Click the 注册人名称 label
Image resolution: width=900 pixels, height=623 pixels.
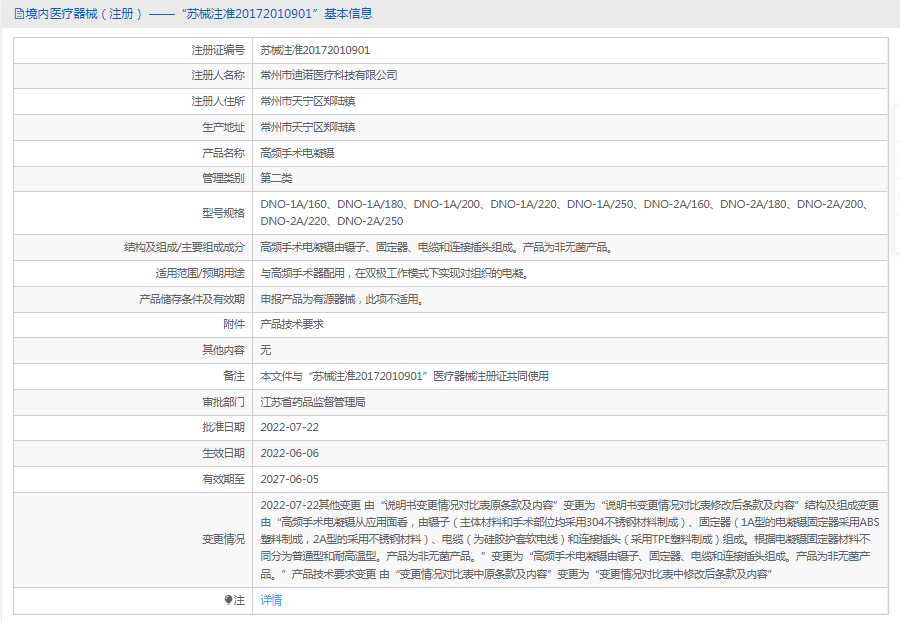[218, 75]
